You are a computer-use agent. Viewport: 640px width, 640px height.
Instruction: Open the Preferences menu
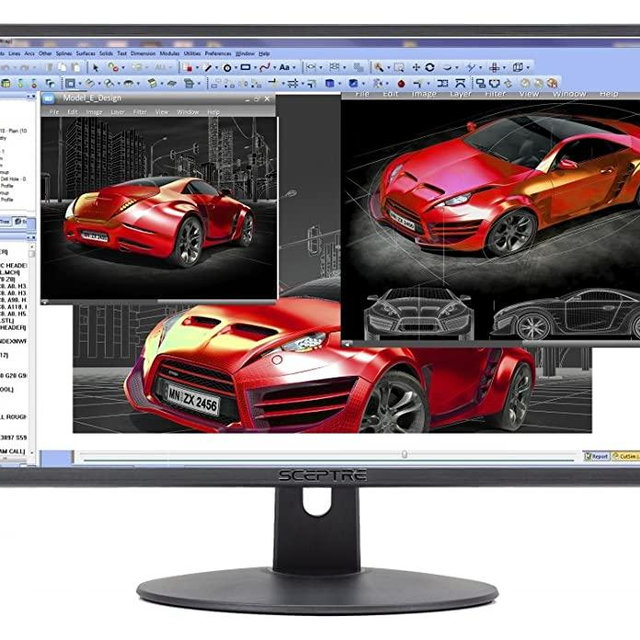point(218,53)
